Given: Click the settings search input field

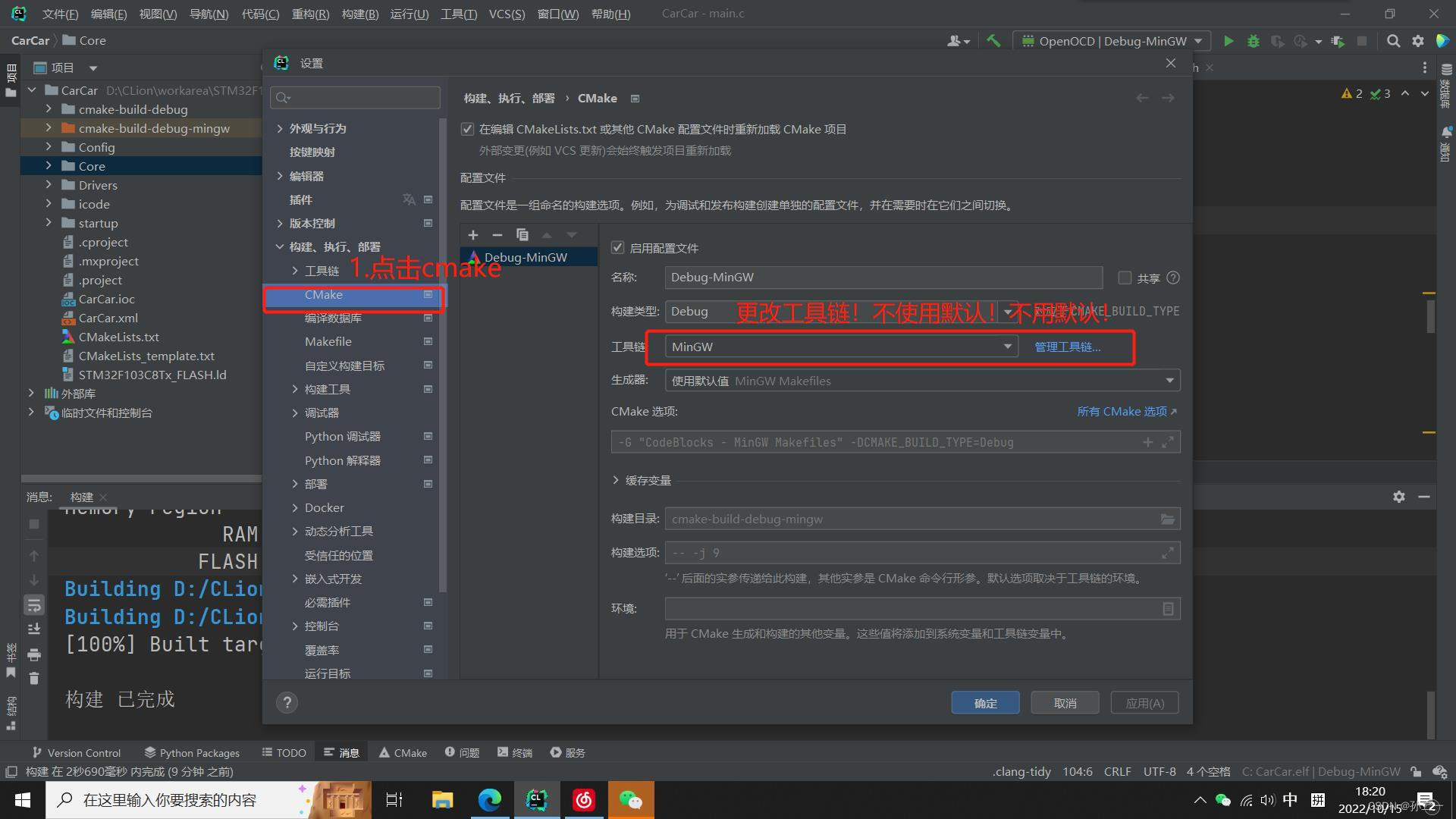Looking at the screenshot, I should pyautogui.click(x=355, y=97).
